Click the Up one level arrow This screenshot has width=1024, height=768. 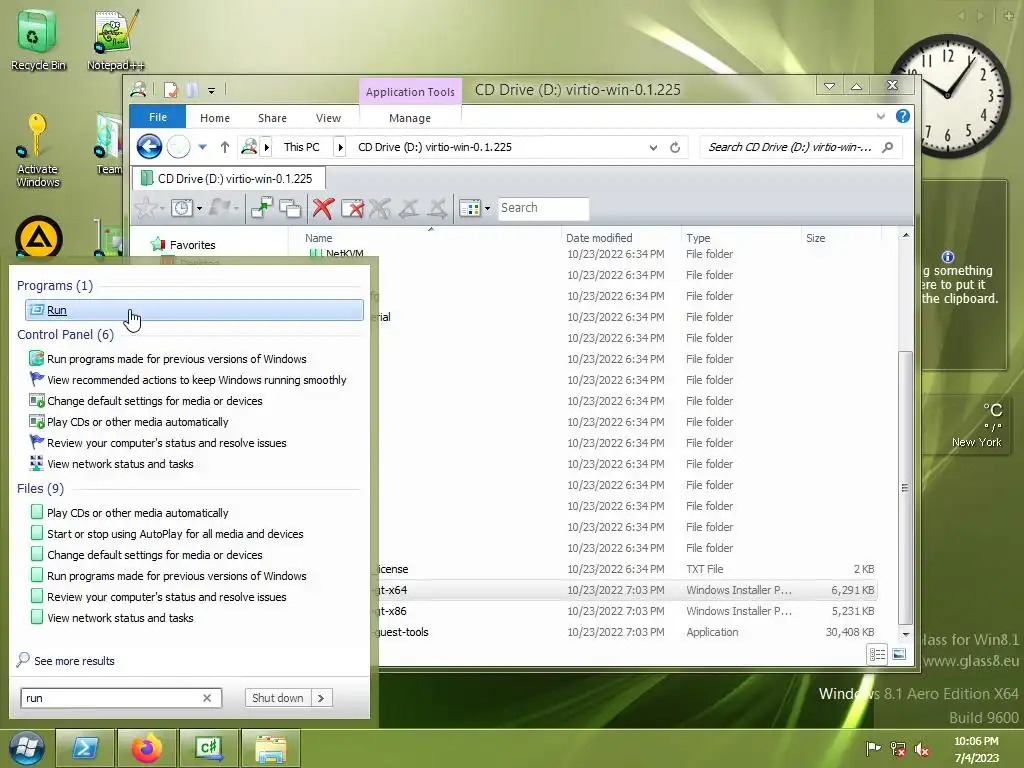(225, 147)
